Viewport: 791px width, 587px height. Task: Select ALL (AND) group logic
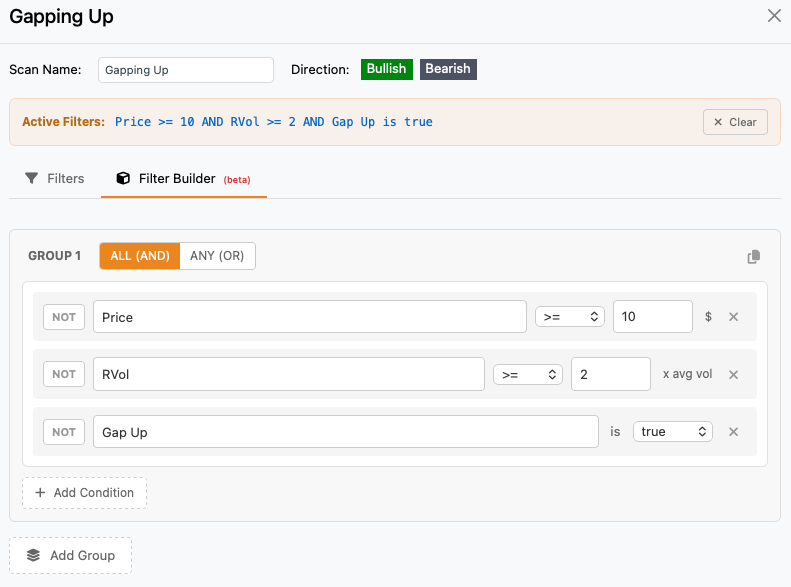click(140, 256)
